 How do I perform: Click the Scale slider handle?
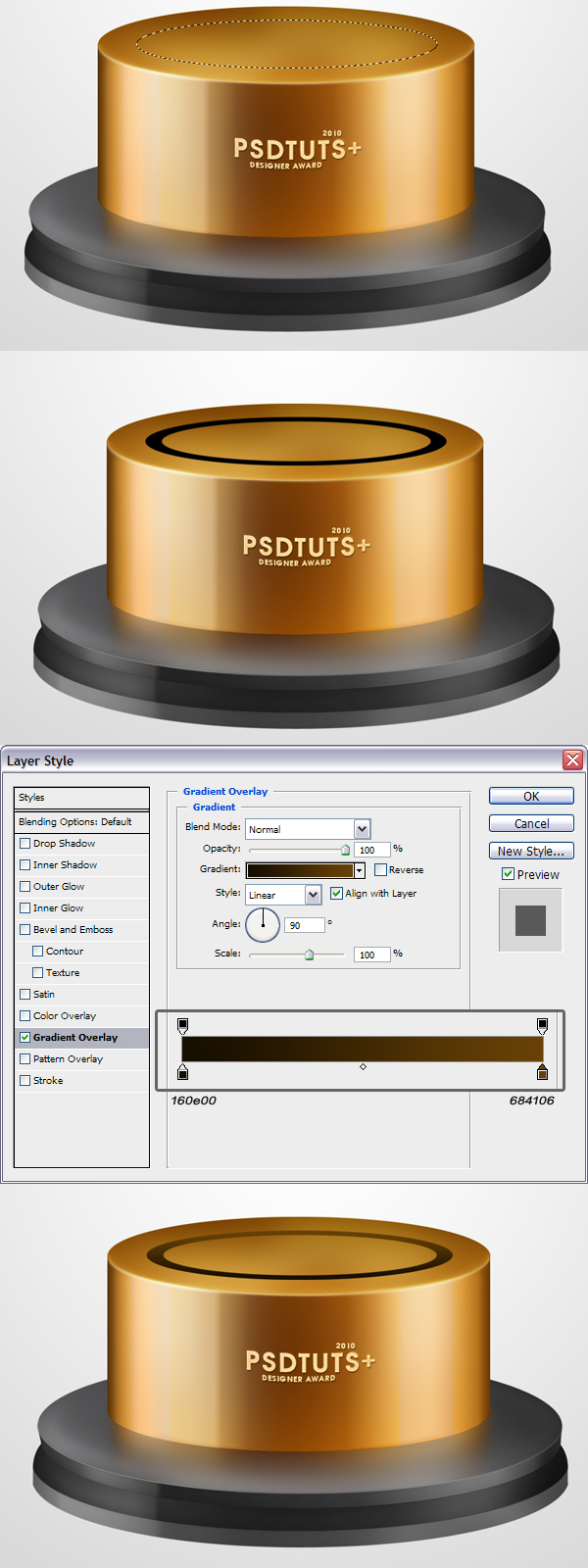click(x=309, y=954)
